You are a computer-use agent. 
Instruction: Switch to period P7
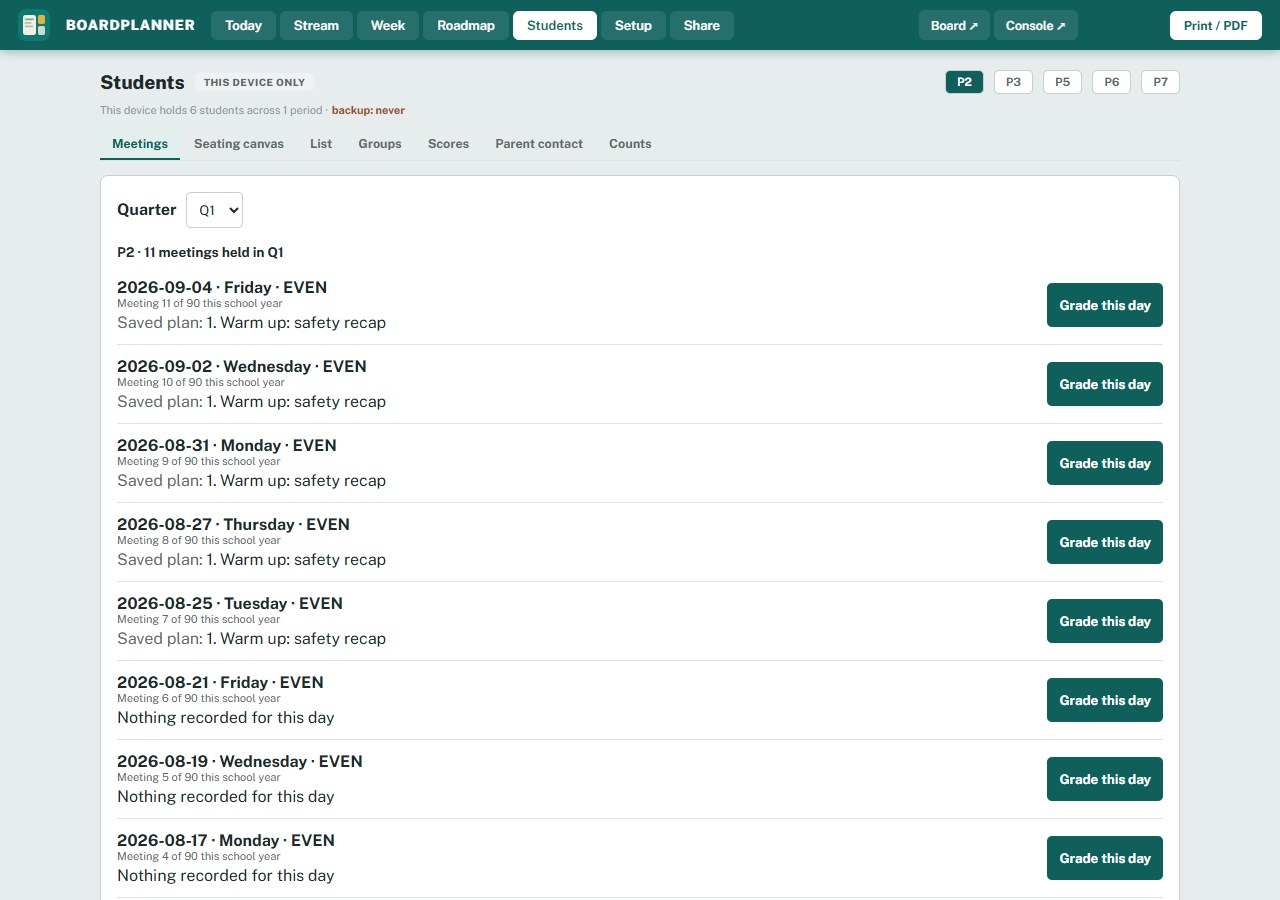[1160, 82]
